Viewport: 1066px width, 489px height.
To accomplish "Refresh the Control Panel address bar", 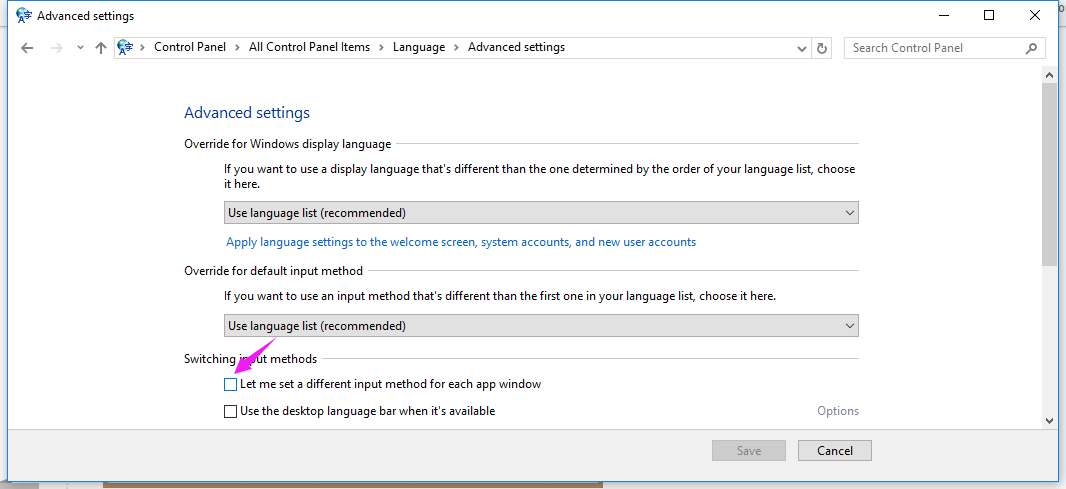I will [822, 48].
